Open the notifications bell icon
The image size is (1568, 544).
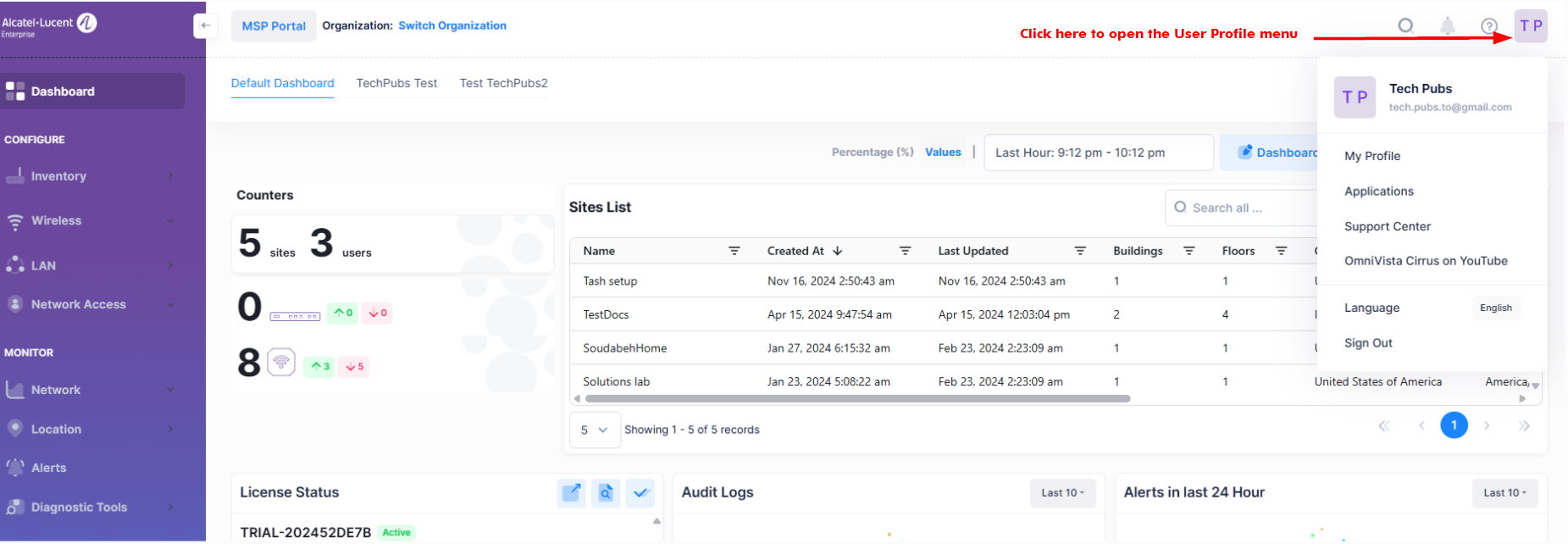point(1448,26)
